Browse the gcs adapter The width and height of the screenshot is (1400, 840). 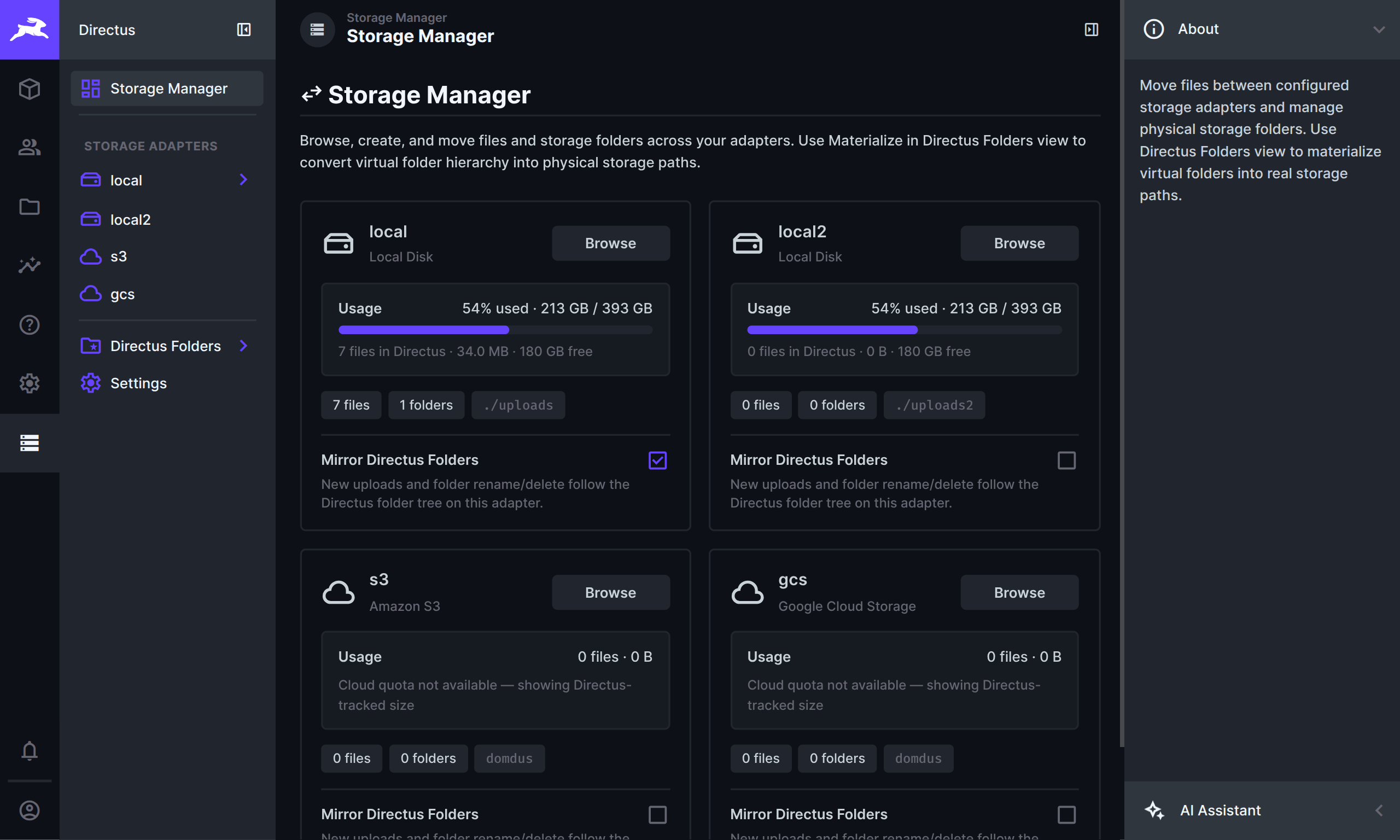click(1019, 593)
